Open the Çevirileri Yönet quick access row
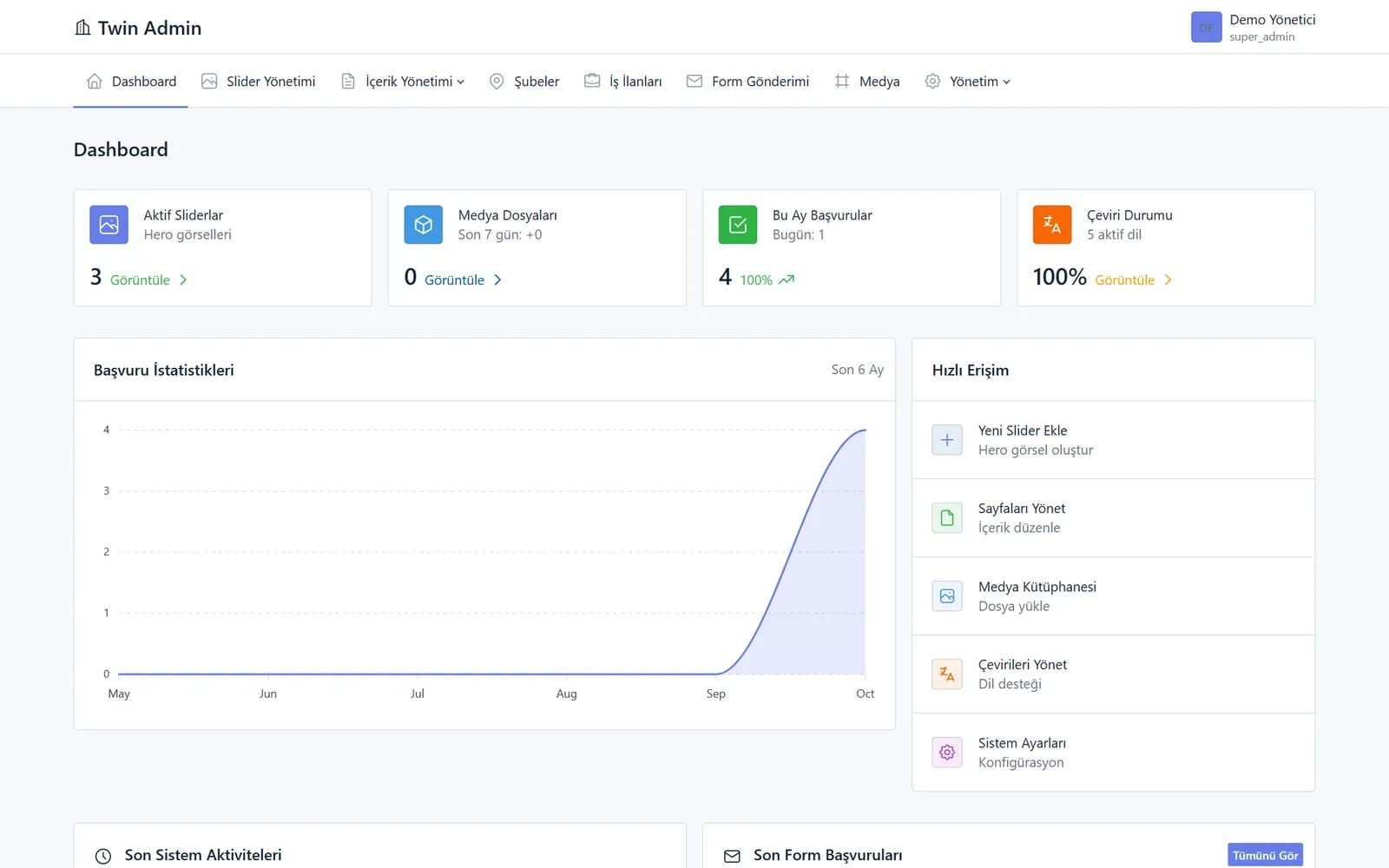This screenshot has height=868, width=1389. pos(1113,674)
